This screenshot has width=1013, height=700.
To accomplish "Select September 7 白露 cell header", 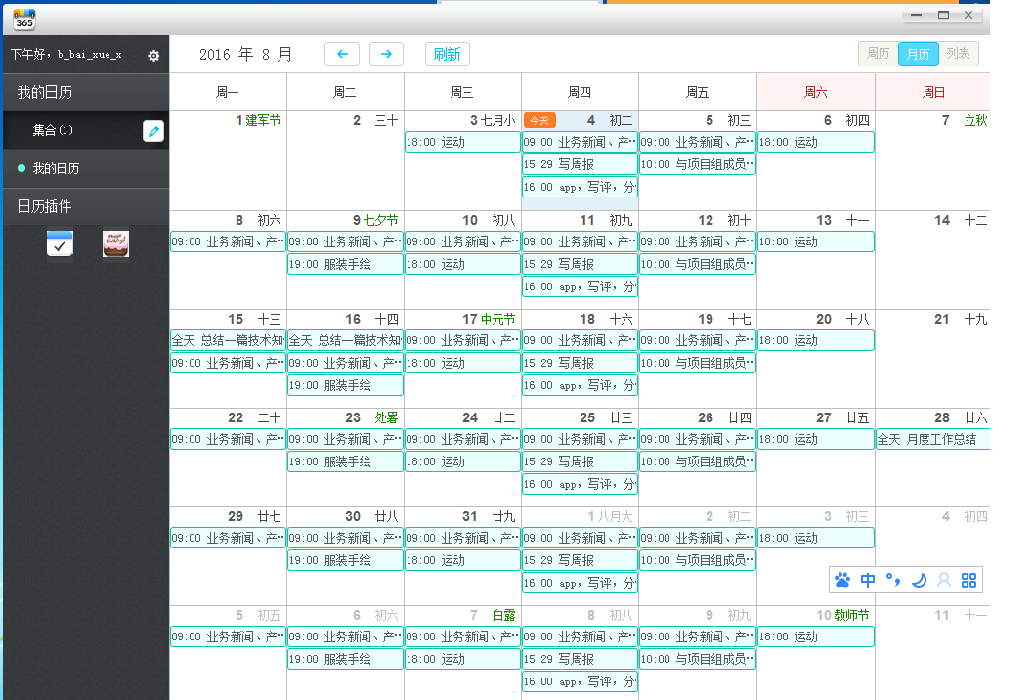I will [492, 615].
